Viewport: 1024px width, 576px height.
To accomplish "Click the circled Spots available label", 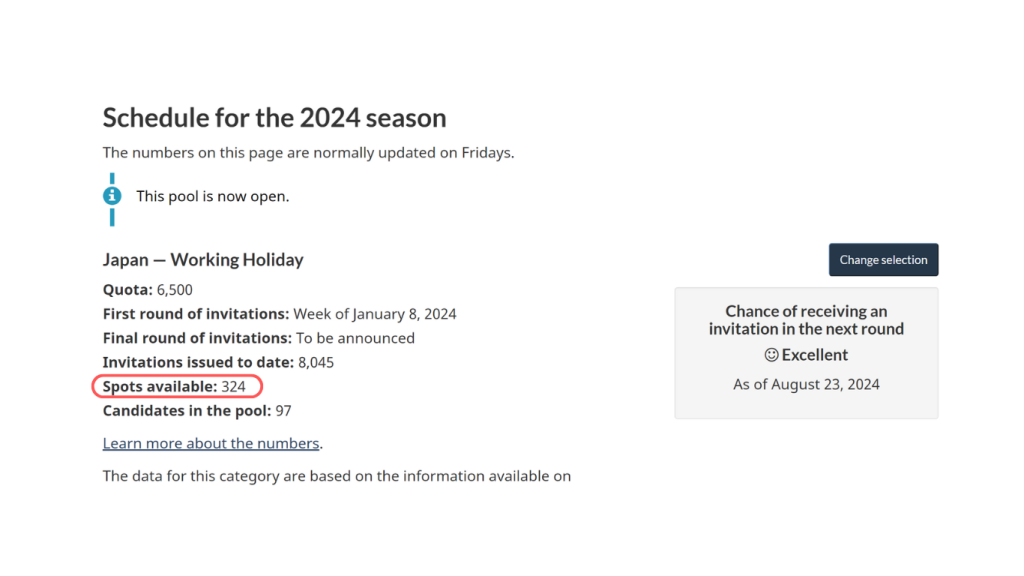I will coord(160,386).
